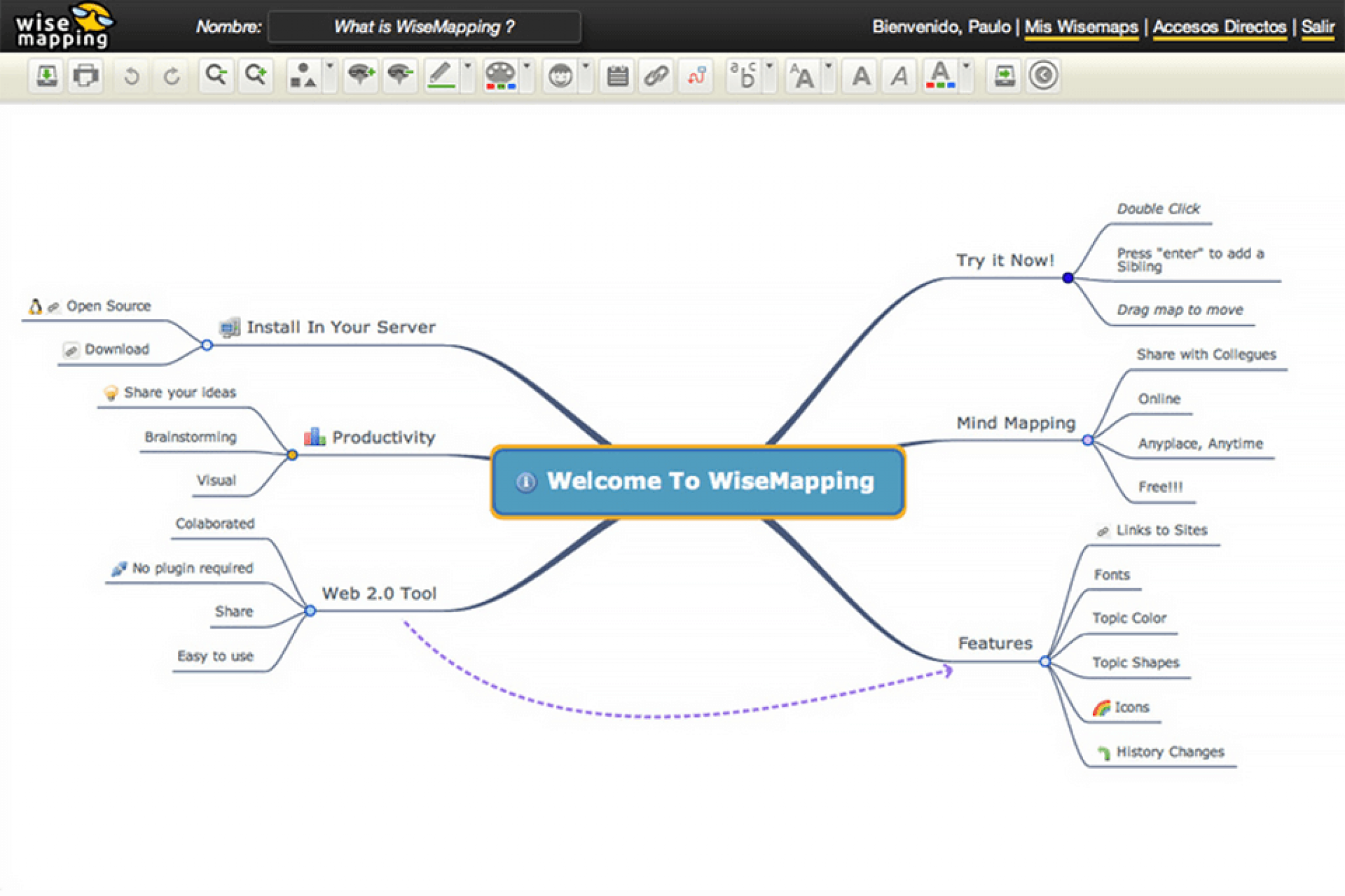Click the link icon beside Download

coord(71,351)
